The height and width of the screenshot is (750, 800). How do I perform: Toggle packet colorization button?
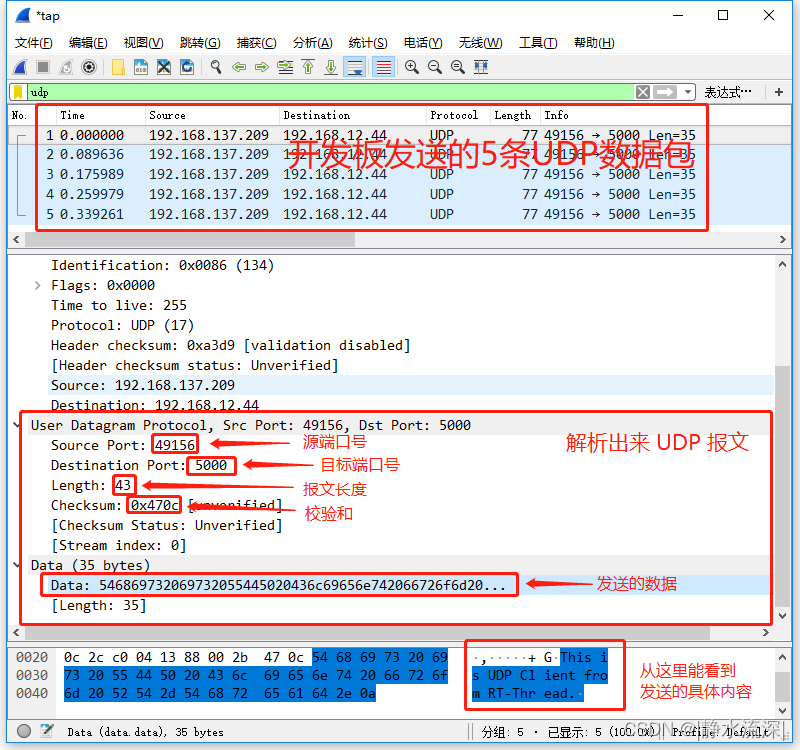pos(382,67)
